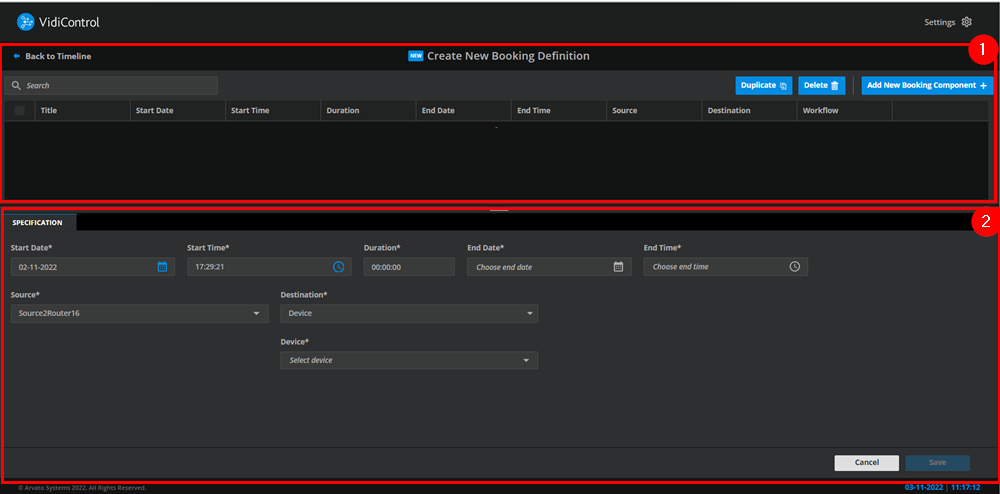Sort by the Workflow column header
Screen dimensions: 1000x494
pyautogui.click(x=820, y=111)
